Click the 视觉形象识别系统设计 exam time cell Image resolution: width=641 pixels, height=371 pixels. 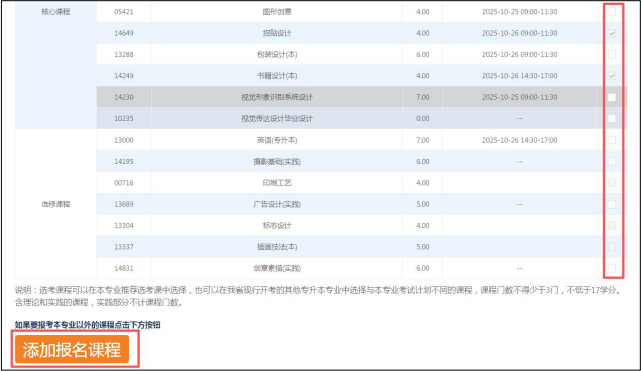coord(519,97)
